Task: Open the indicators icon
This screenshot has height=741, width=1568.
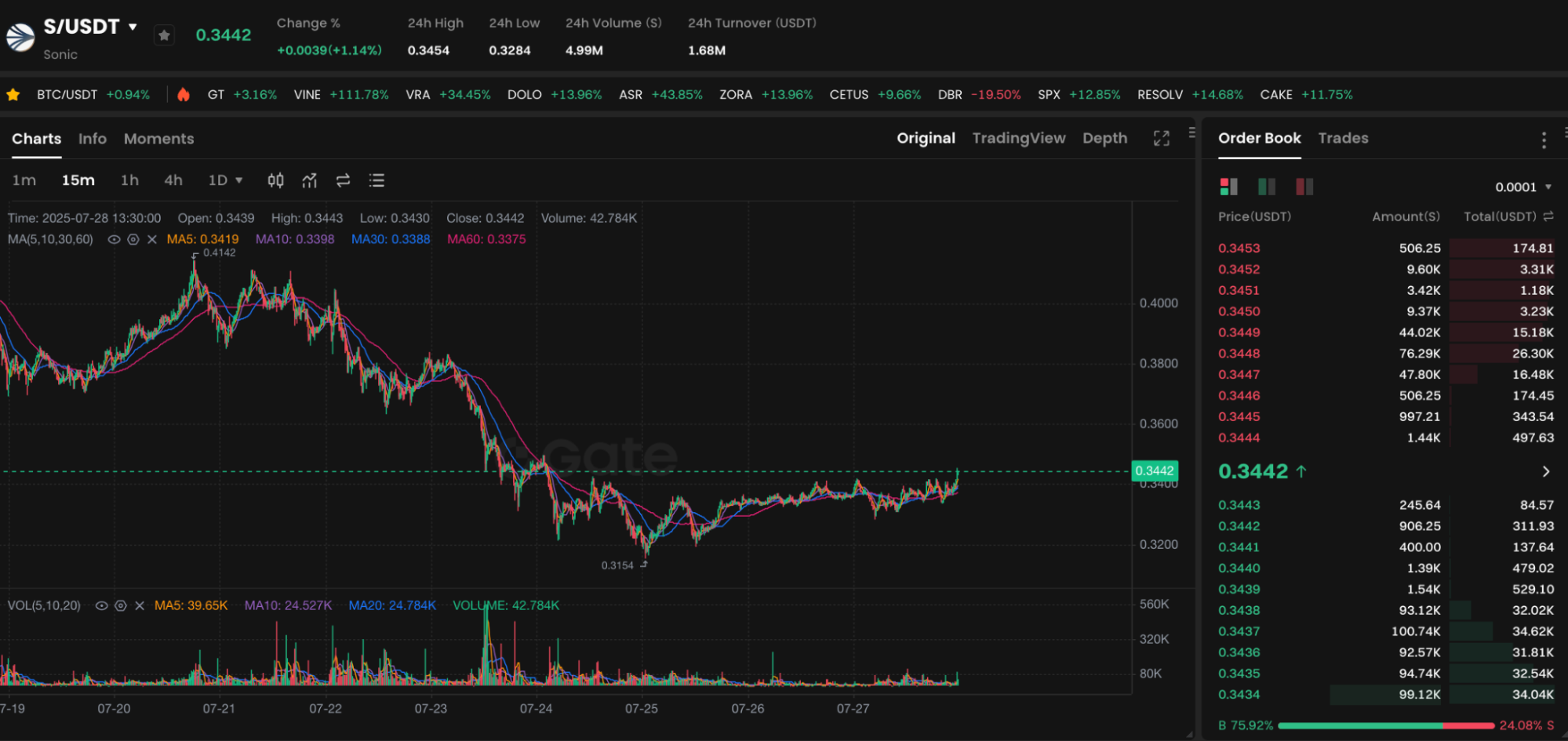Action: (310, 180)
